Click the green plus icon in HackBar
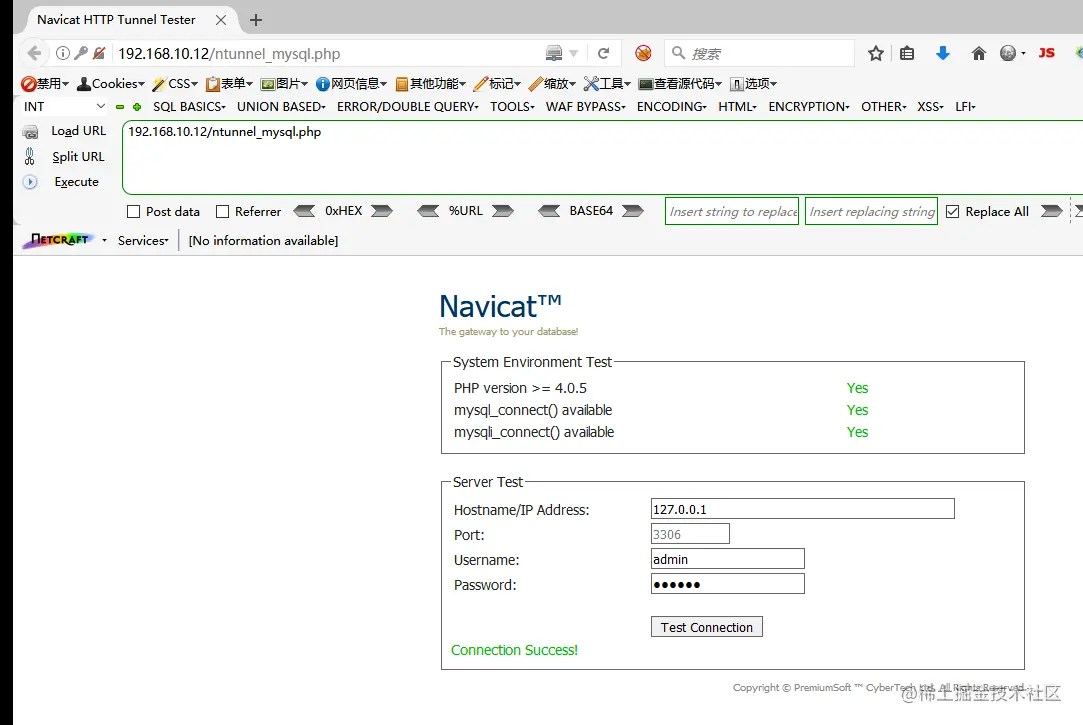Screen dimensions: 1083x725 (137, 107)
